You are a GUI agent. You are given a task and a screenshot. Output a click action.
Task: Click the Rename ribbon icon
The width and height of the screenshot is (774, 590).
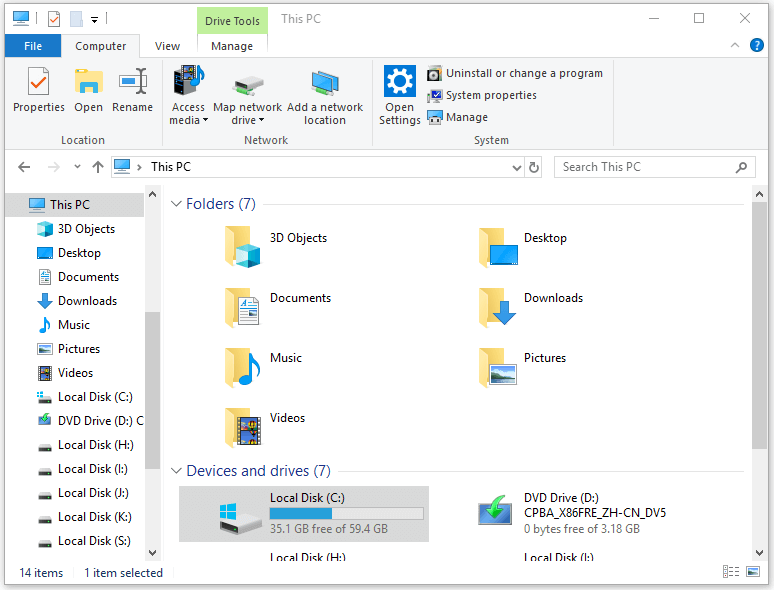tap(132, 81)
